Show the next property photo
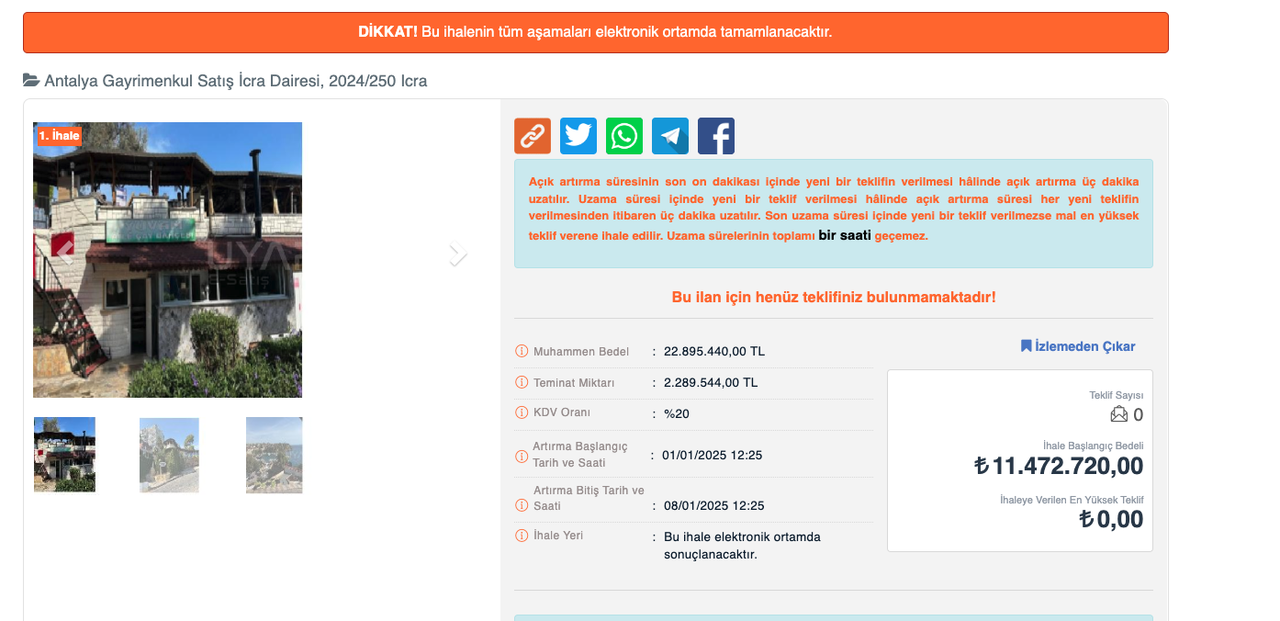1280x621 pixels. (x=458, y=254)
